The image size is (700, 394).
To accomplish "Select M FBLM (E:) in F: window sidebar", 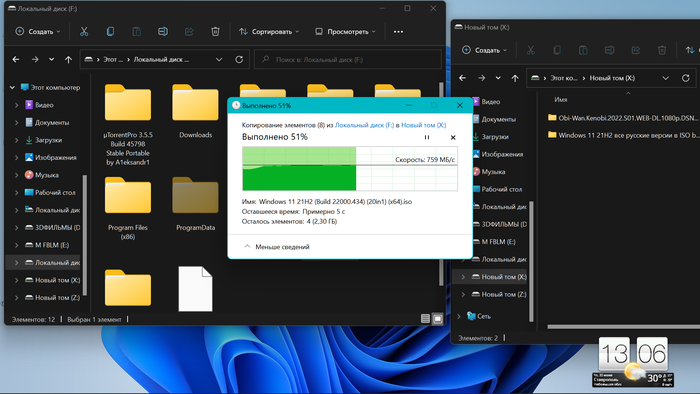I will (47, 245).
